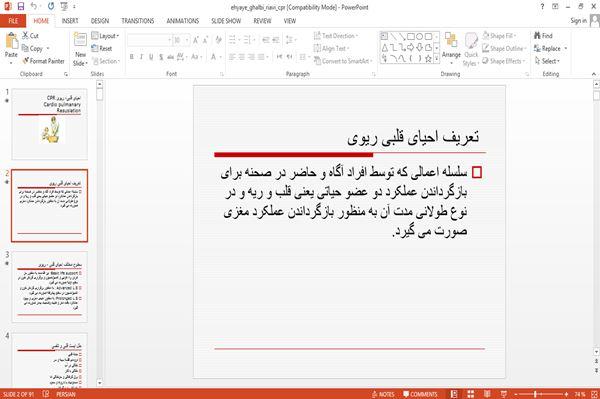The image size is (600, 399).
Task: Click Convert to SmartArt button
Action: tap(342, 61)
